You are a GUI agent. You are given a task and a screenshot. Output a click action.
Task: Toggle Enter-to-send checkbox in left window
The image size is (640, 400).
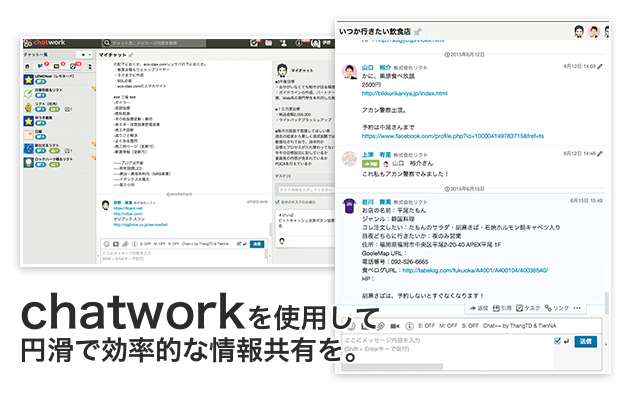[239, 244]
